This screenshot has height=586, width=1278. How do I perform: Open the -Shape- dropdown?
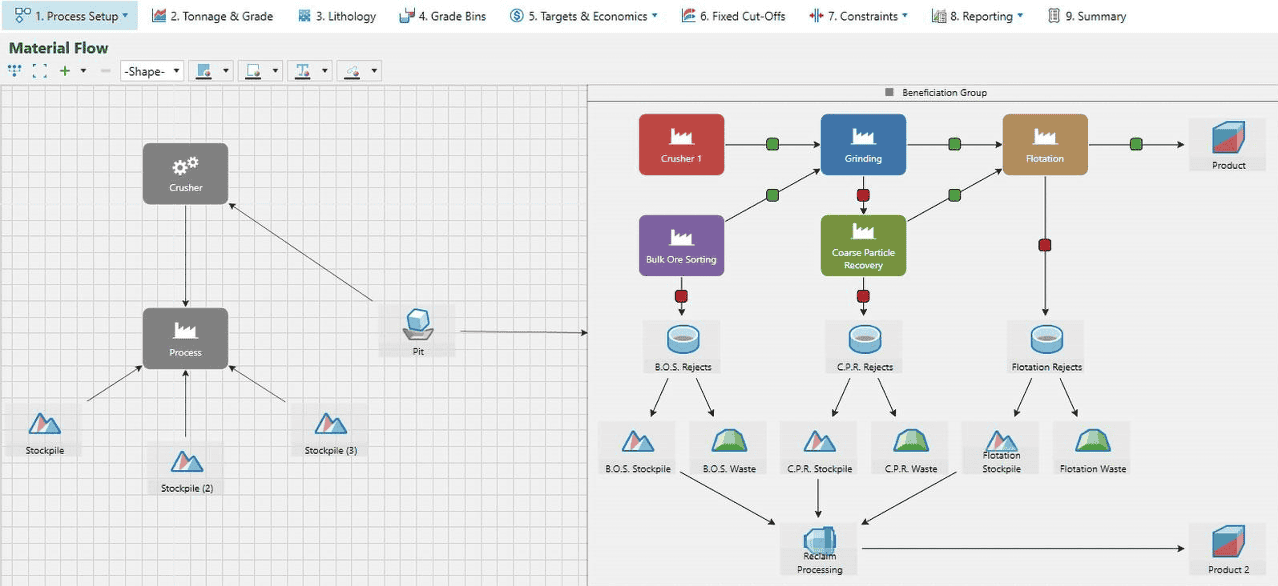point(152,71)
